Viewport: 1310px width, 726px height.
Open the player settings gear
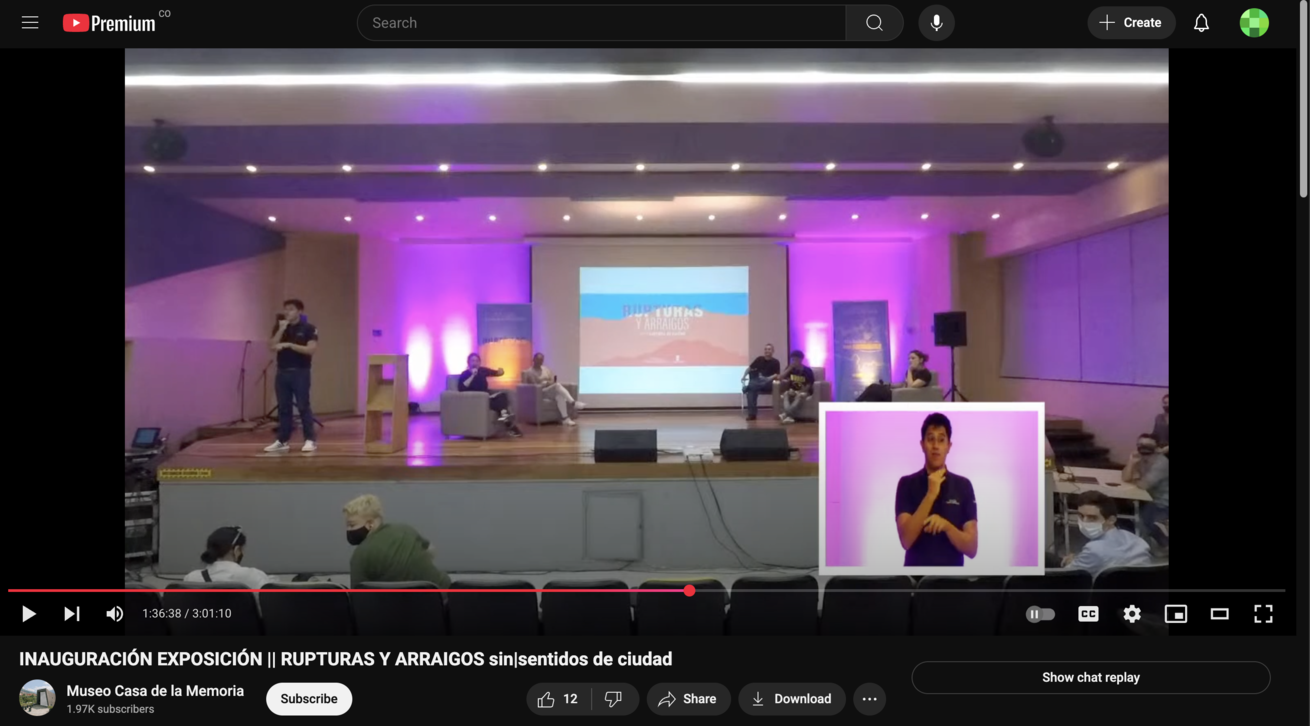coord(1132,614)
